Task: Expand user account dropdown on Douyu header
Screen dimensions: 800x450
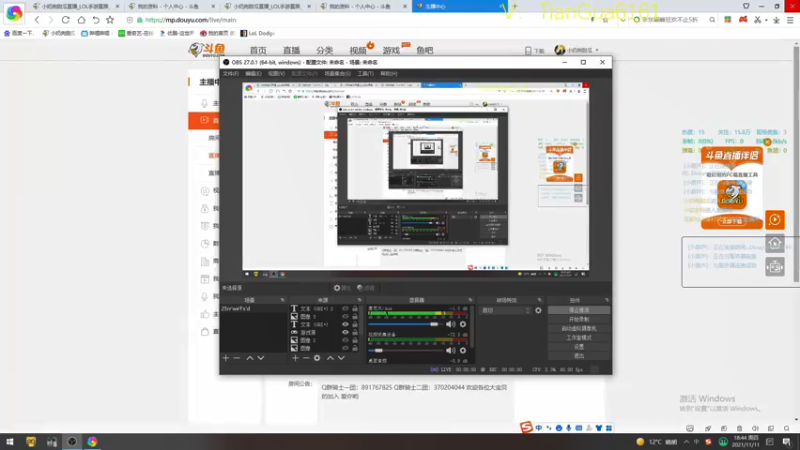Action: (x=597, y=50)
